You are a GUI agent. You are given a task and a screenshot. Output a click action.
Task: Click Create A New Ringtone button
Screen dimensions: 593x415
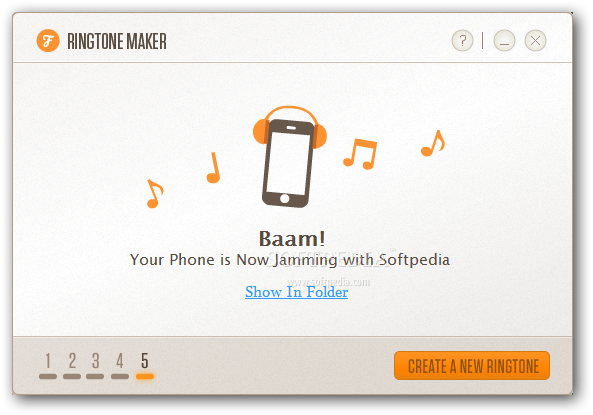[472, 365]
